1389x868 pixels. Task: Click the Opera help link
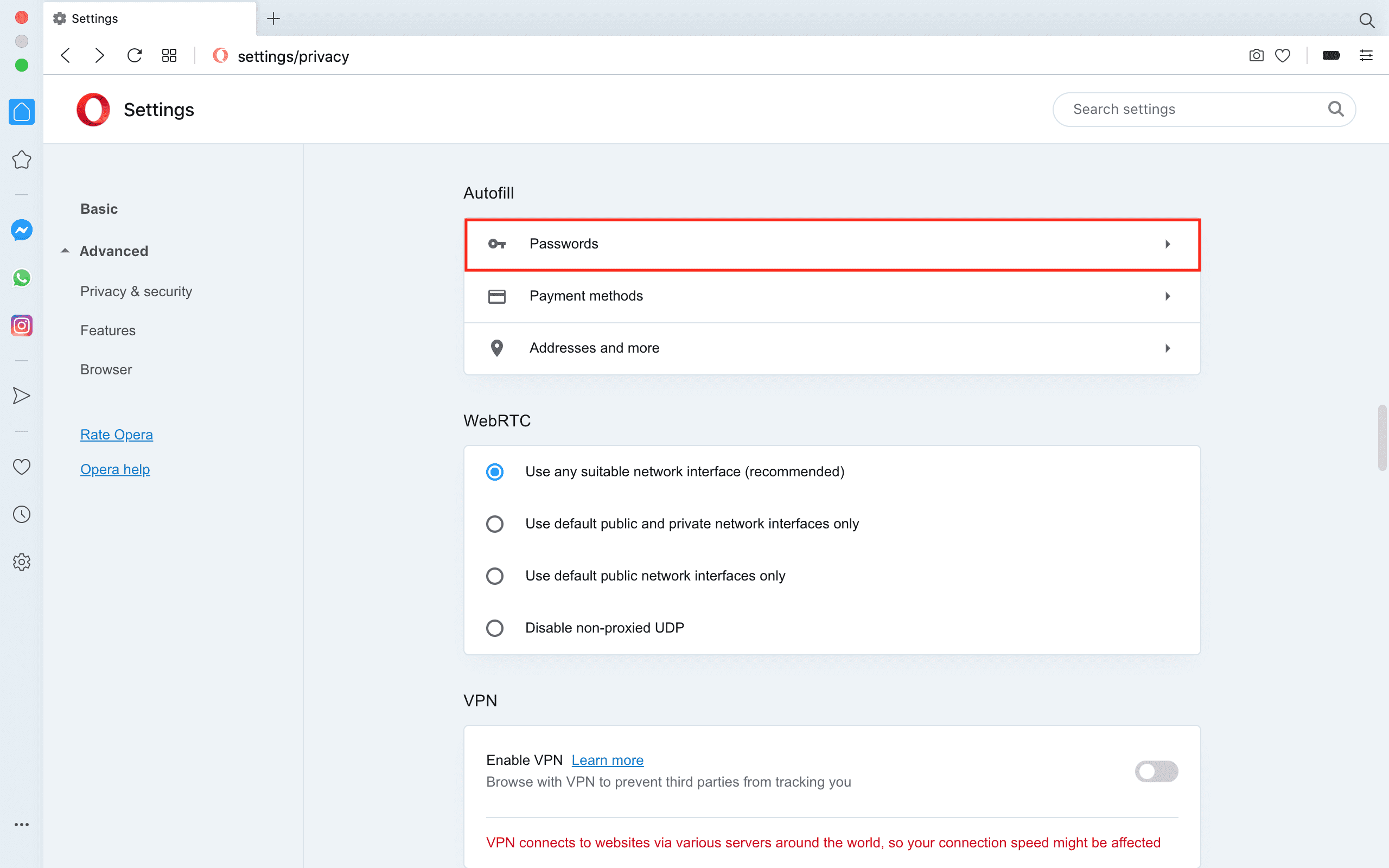coord(115,470)
